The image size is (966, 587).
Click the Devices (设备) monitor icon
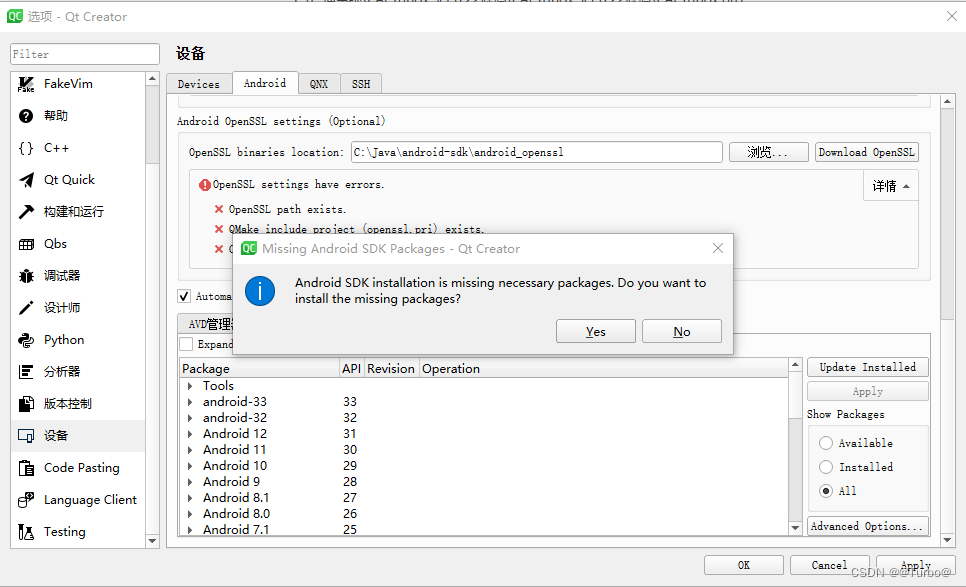click(26, 436)
